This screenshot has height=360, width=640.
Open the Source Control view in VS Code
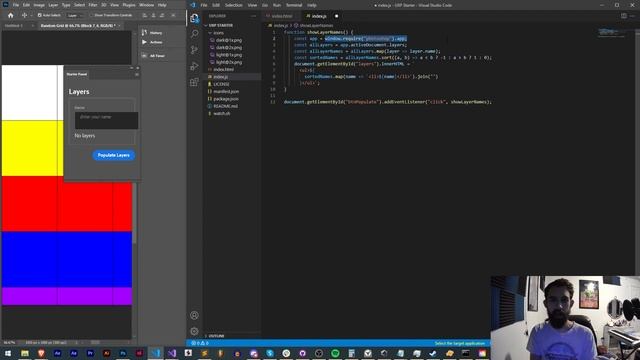(x=195, y=50)
